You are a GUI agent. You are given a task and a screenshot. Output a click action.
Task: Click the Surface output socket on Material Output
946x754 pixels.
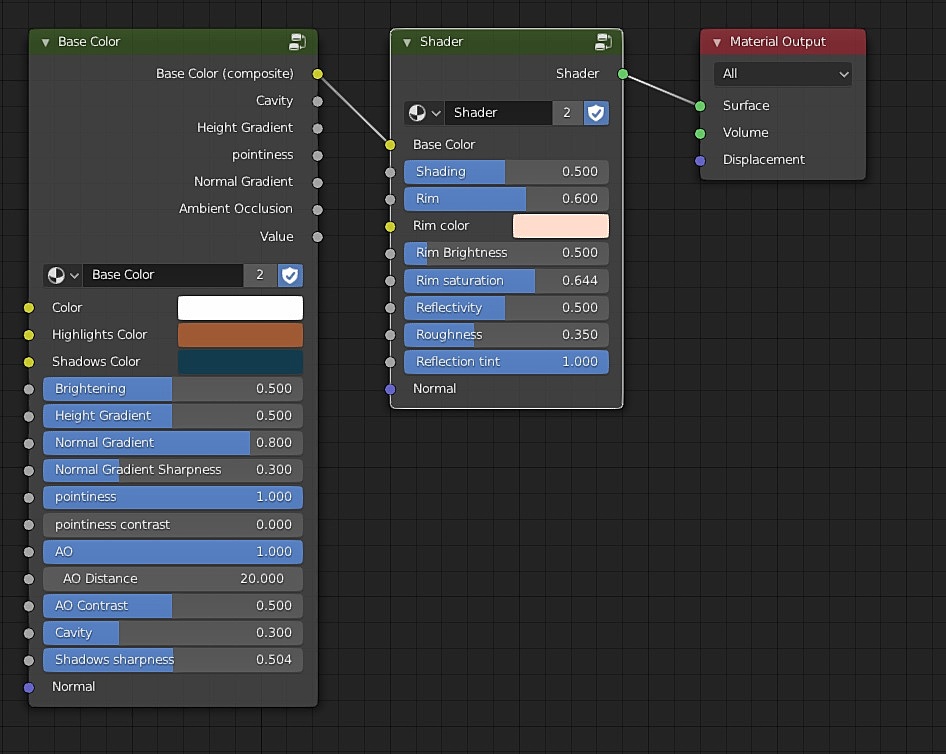[698, 105]
